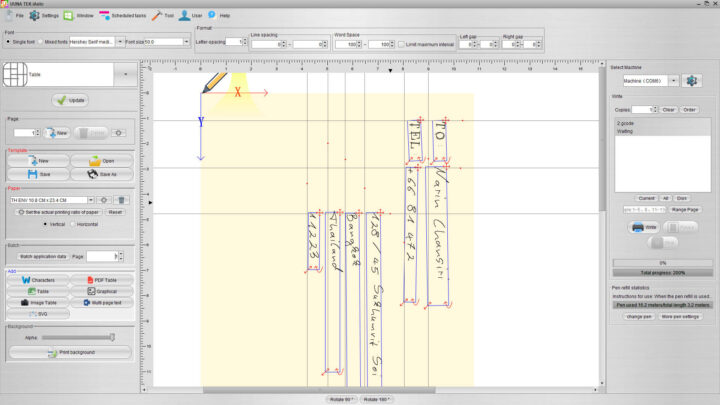Open the Settings menu
The height and width of the screenshot is (405, 720).
pyautogui.click(x=44, y=16)
